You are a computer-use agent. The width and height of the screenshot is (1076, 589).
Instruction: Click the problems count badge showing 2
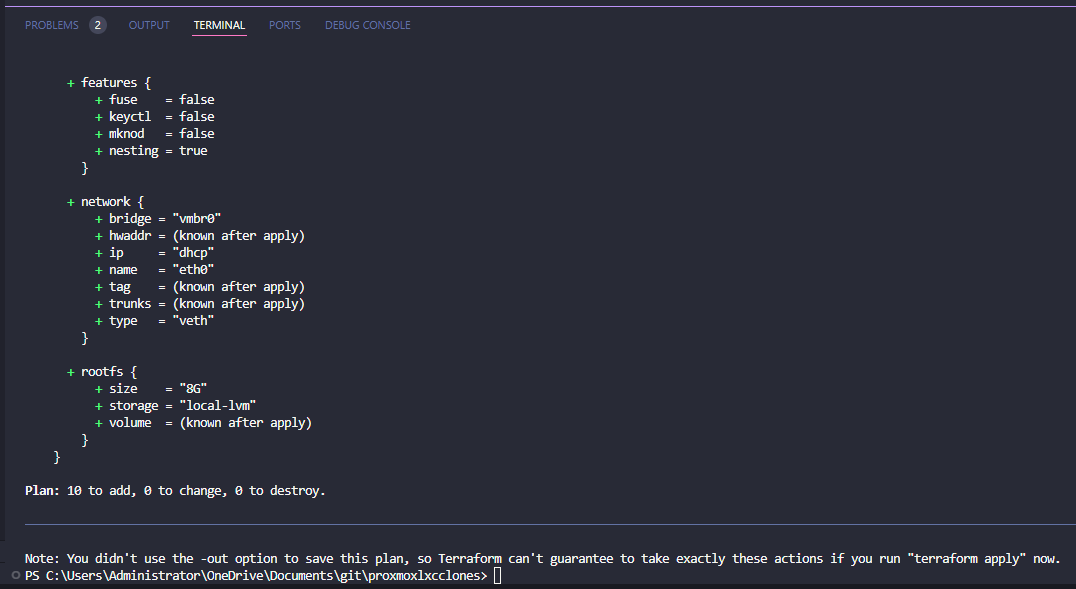point(97,25)
